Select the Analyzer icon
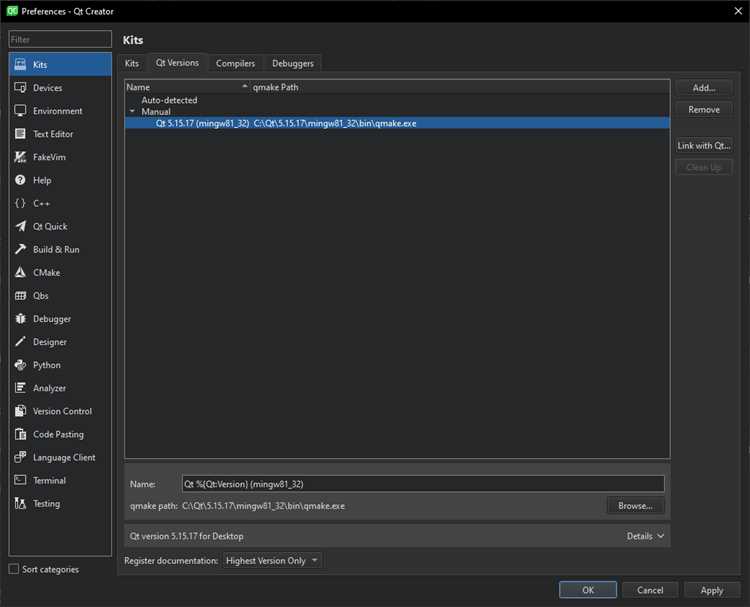This screenshot has width=750, height=607. 20,387
